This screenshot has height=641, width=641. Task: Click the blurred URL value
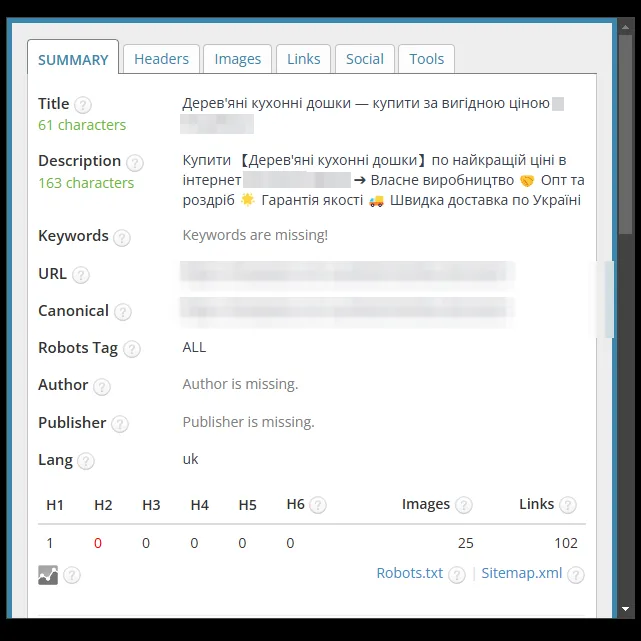347,274
